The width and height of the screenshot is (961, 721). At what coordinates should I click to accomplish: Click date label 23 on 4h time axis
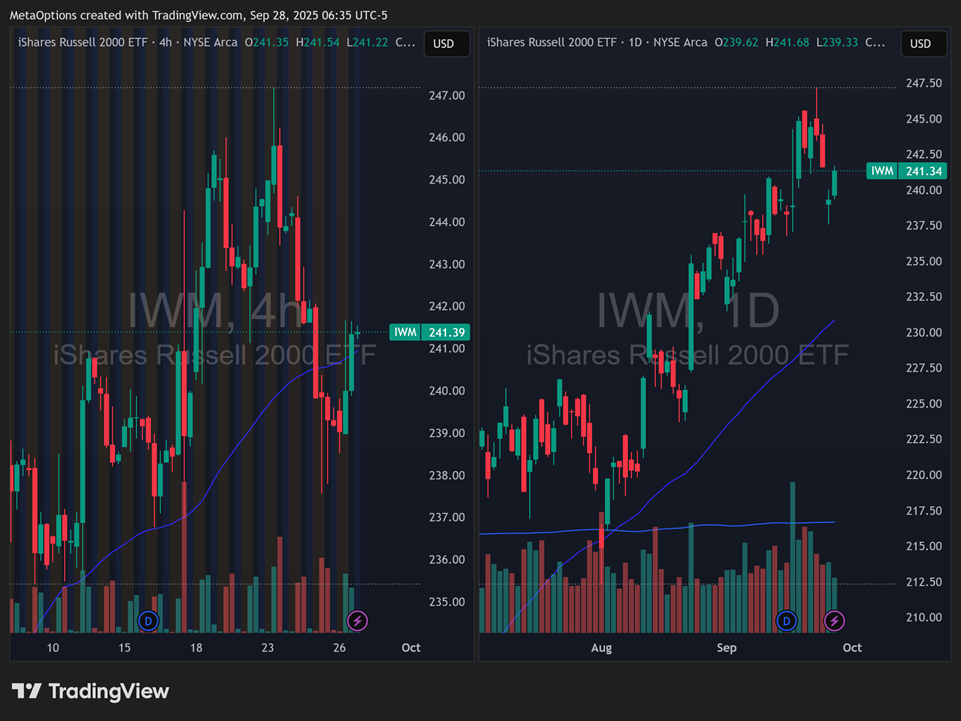(267, 648)
